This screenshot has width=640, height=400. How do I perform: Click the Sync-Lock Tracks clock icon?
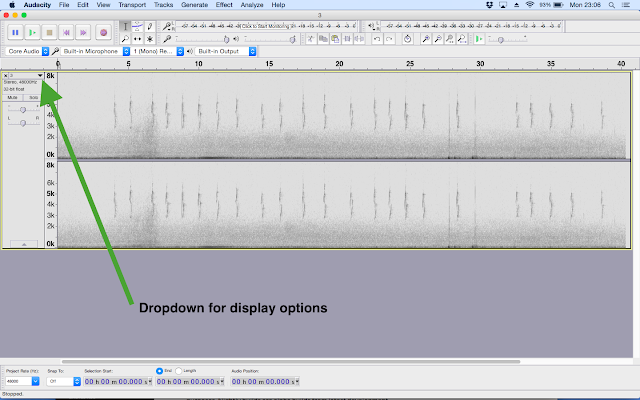pyautogui.click(x=407, y=39)
